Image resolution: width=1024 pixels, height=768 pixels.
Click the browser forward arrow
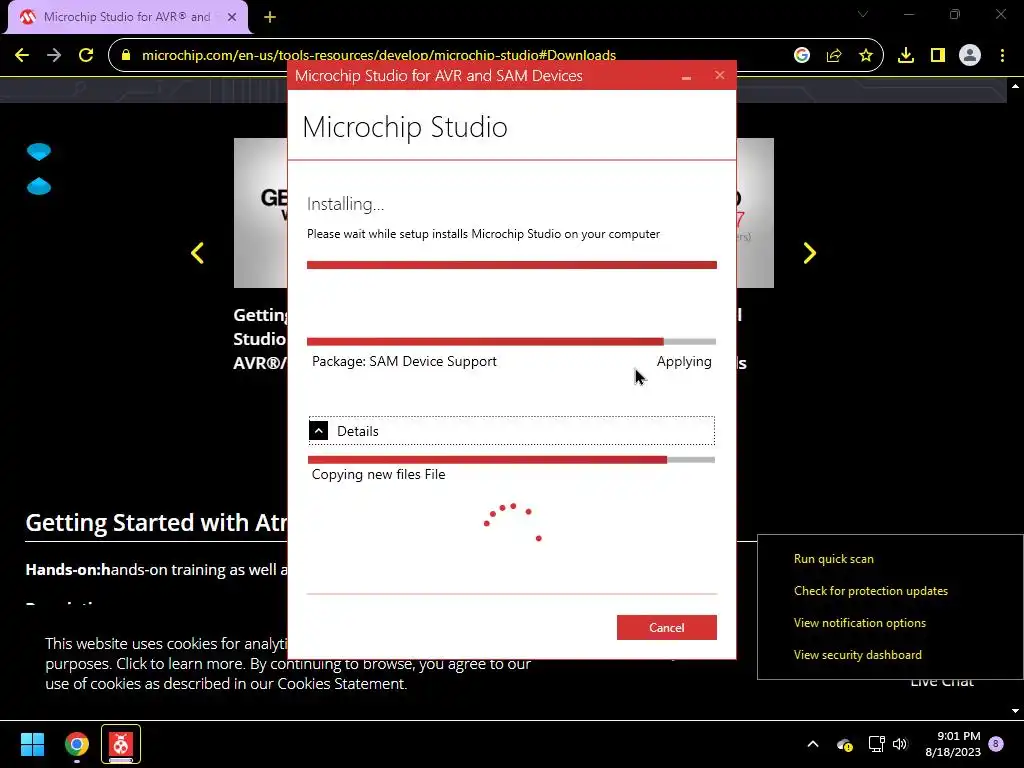coord(54,56)
